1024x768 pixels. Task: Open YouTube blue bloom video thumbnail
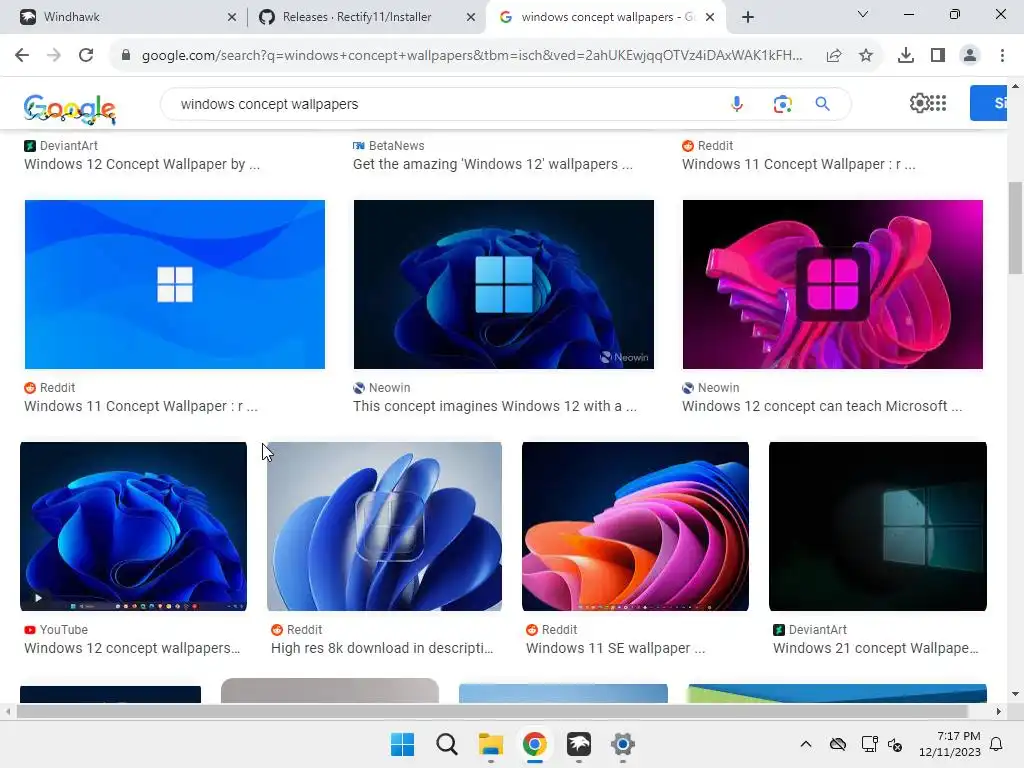133,526
